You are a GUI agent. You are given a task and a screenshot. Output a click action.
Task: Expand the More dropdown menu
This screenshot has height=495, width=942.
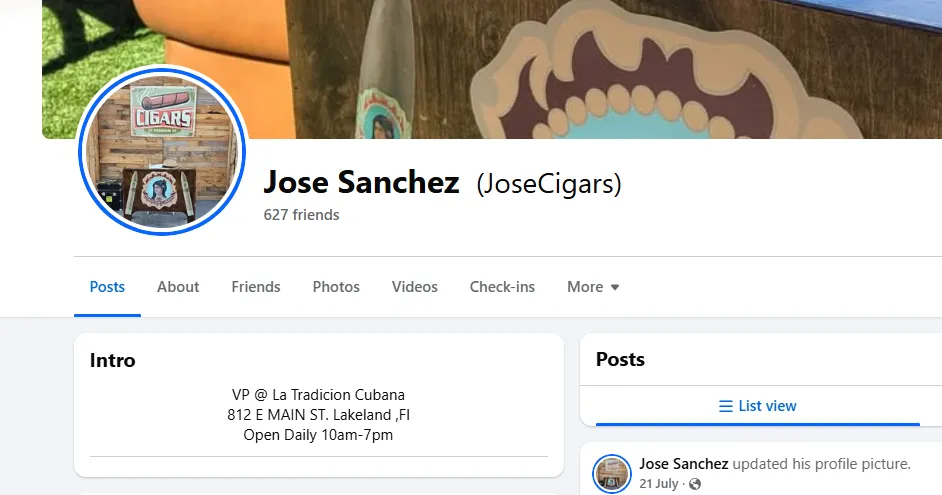(x=593, y=287)
